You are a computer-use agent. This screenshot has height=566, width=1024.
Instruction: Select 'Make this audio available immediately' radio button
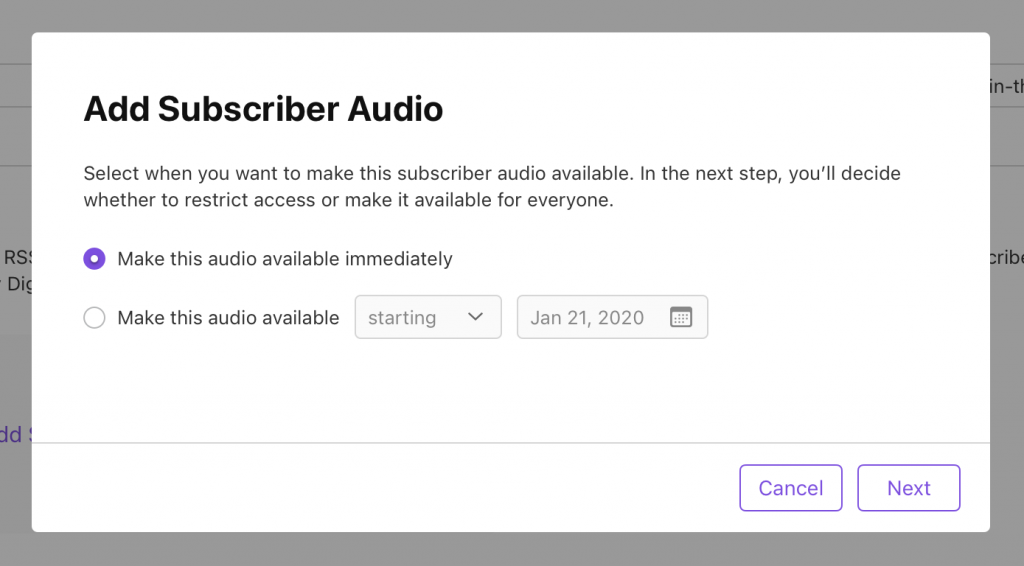tap(94, 259)
